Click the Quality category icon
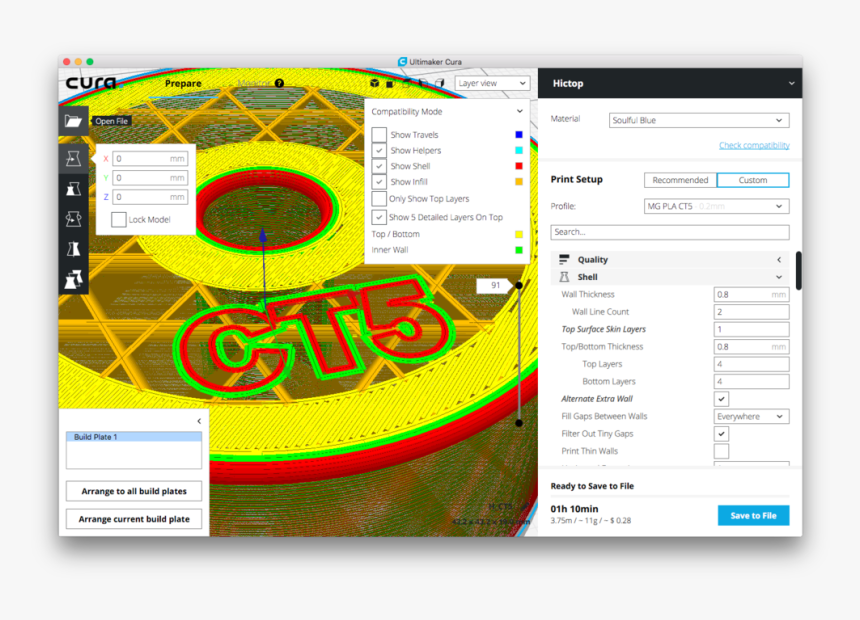Viewport: 860px width, 620px height. [564, 259]
